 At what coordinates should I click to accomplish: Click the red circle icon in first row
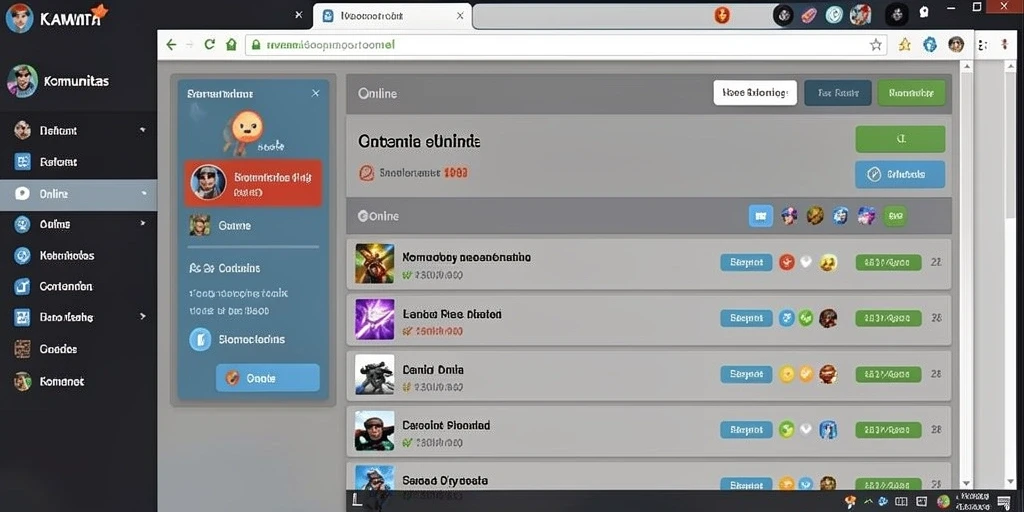tap(786, 263)
